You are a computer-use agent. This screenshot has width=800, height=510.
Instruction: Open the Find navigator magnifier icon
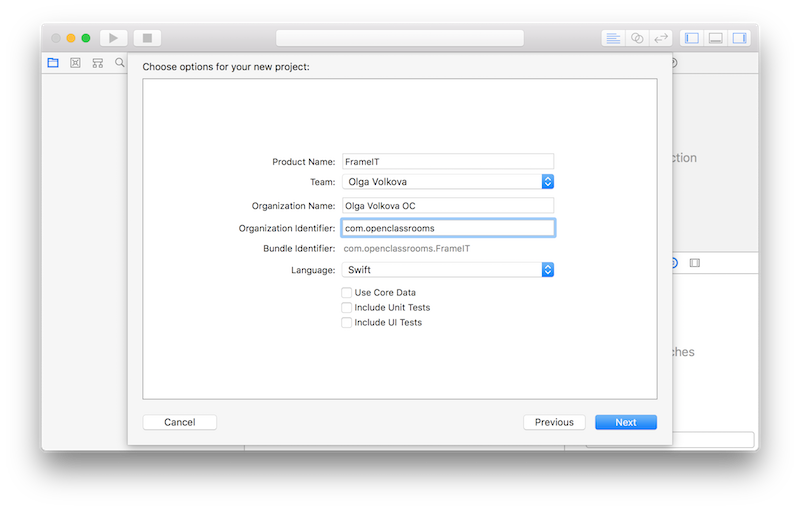(119, 62)
